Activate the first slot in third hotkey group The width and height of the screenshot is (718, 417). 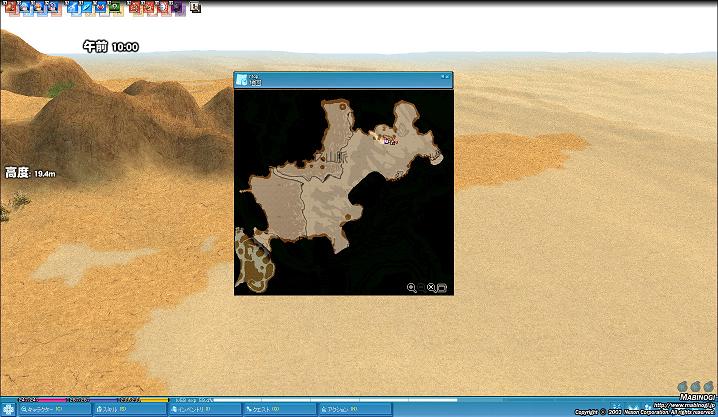tap(135, 7)
